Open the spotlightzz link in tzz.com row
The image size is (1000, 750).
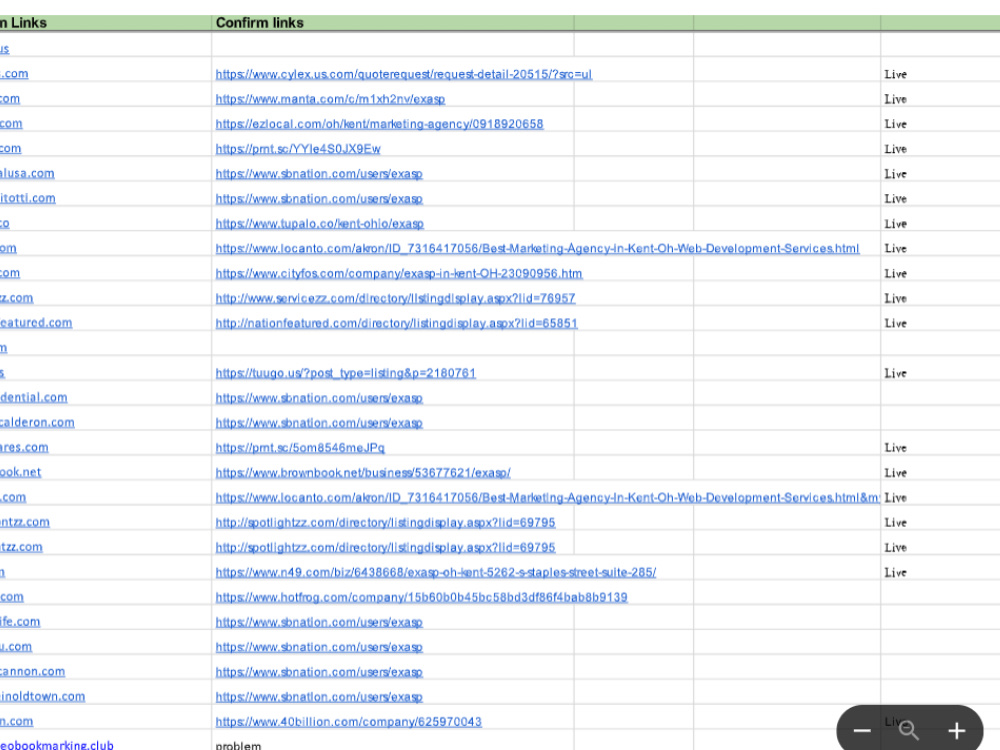[385, 547]
